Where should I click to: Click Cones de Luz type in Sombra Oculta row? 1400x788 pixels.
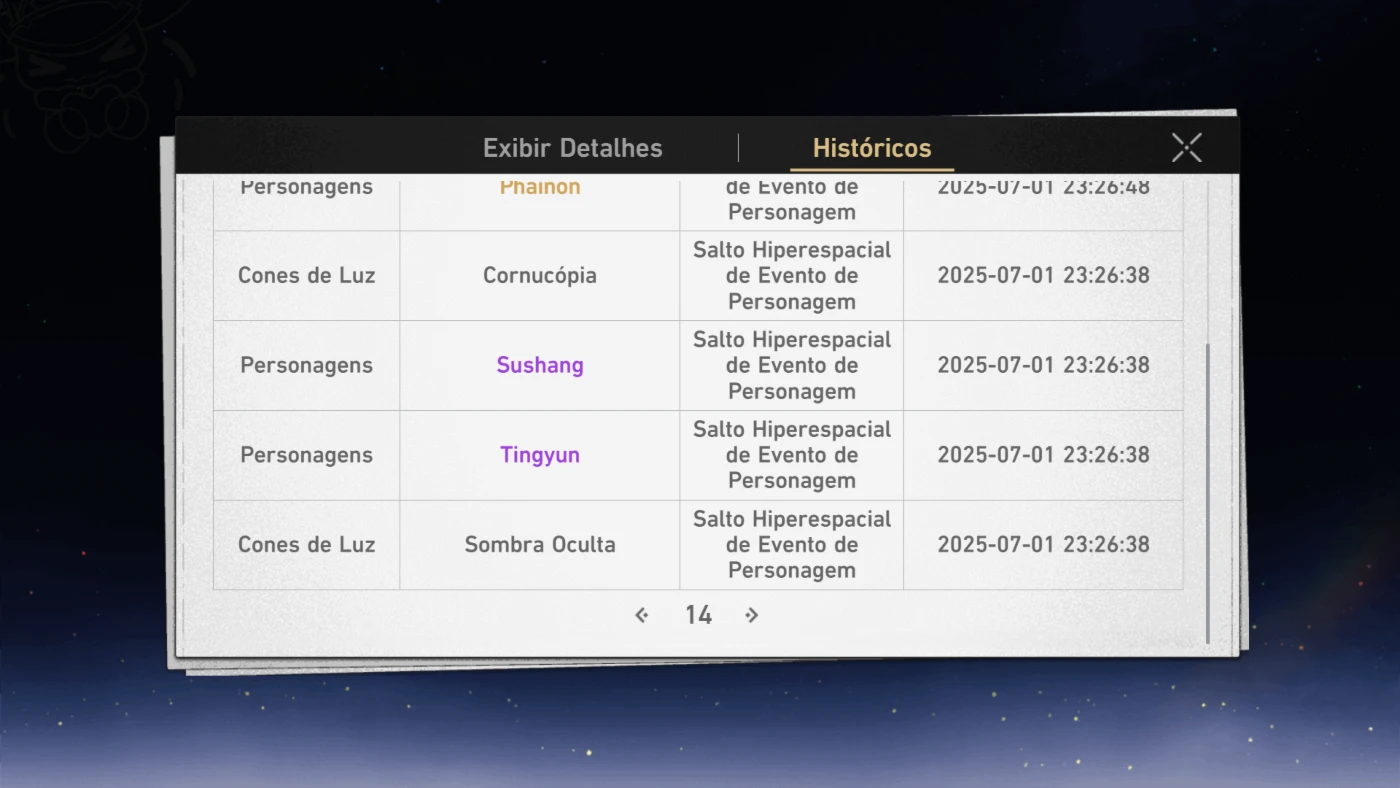(307, 545)
